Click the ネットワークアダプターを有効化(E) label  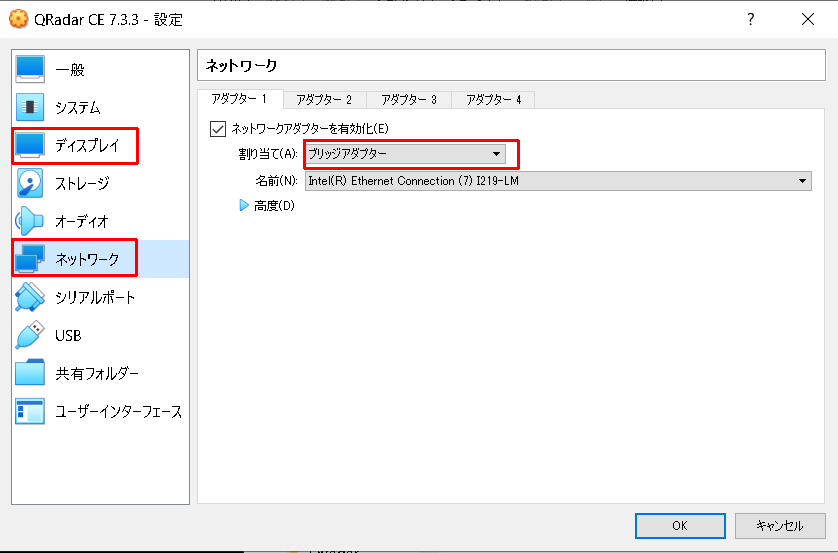click(310, 129)
